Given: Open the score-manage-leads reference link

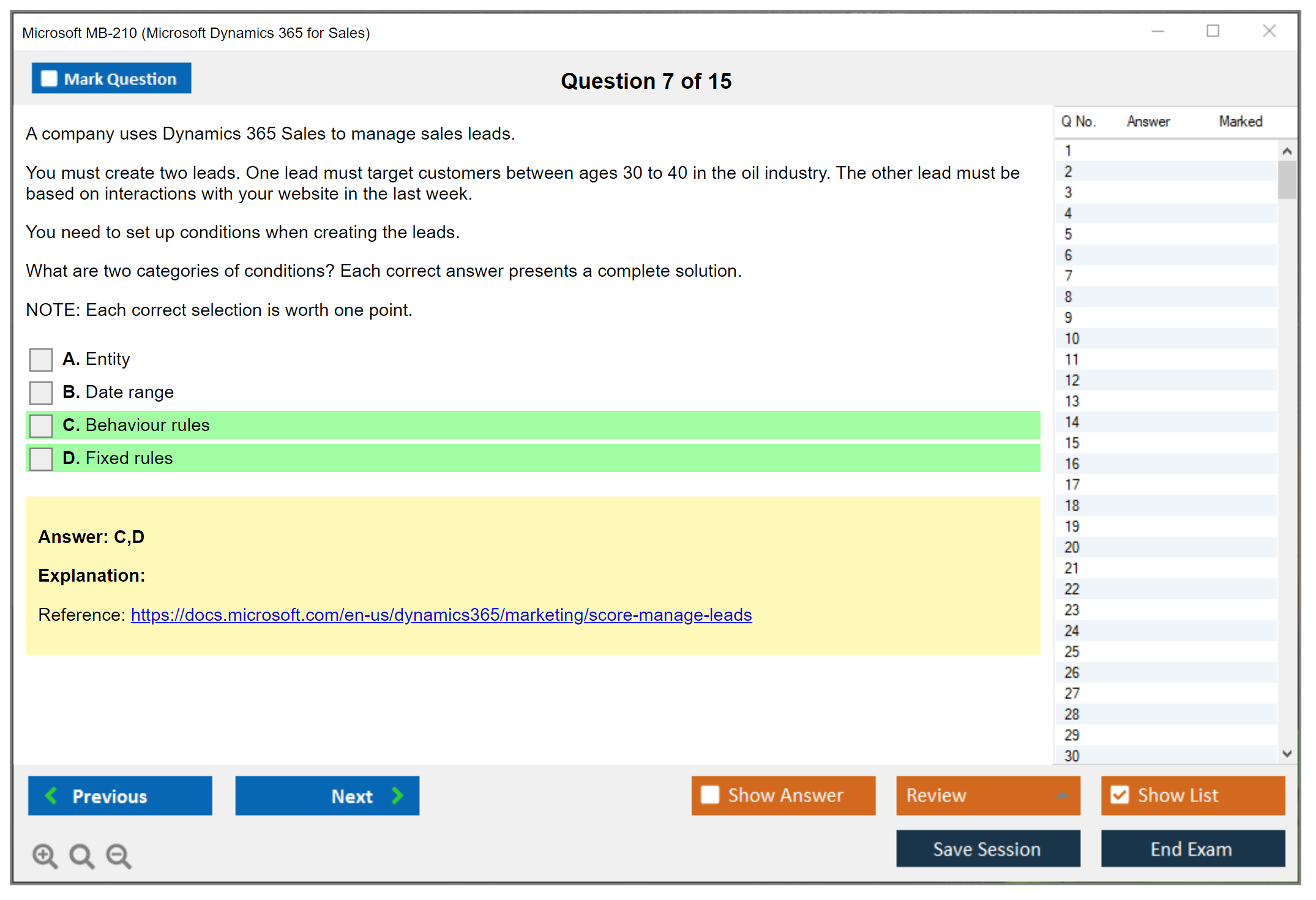Looking at the screenshot, I should click(x=441, y=615).
